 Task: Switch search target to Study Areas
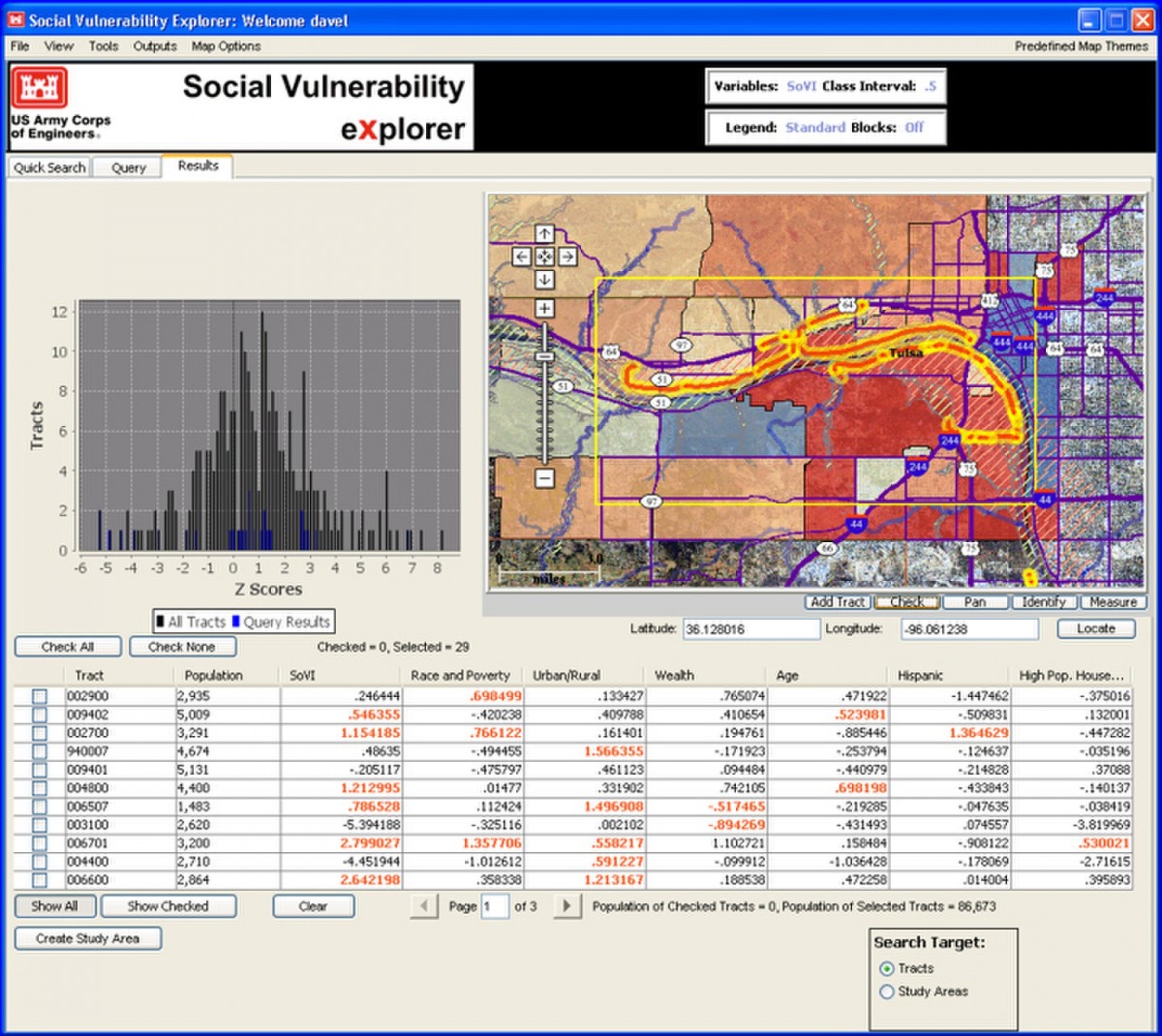(x=886, y=991)
